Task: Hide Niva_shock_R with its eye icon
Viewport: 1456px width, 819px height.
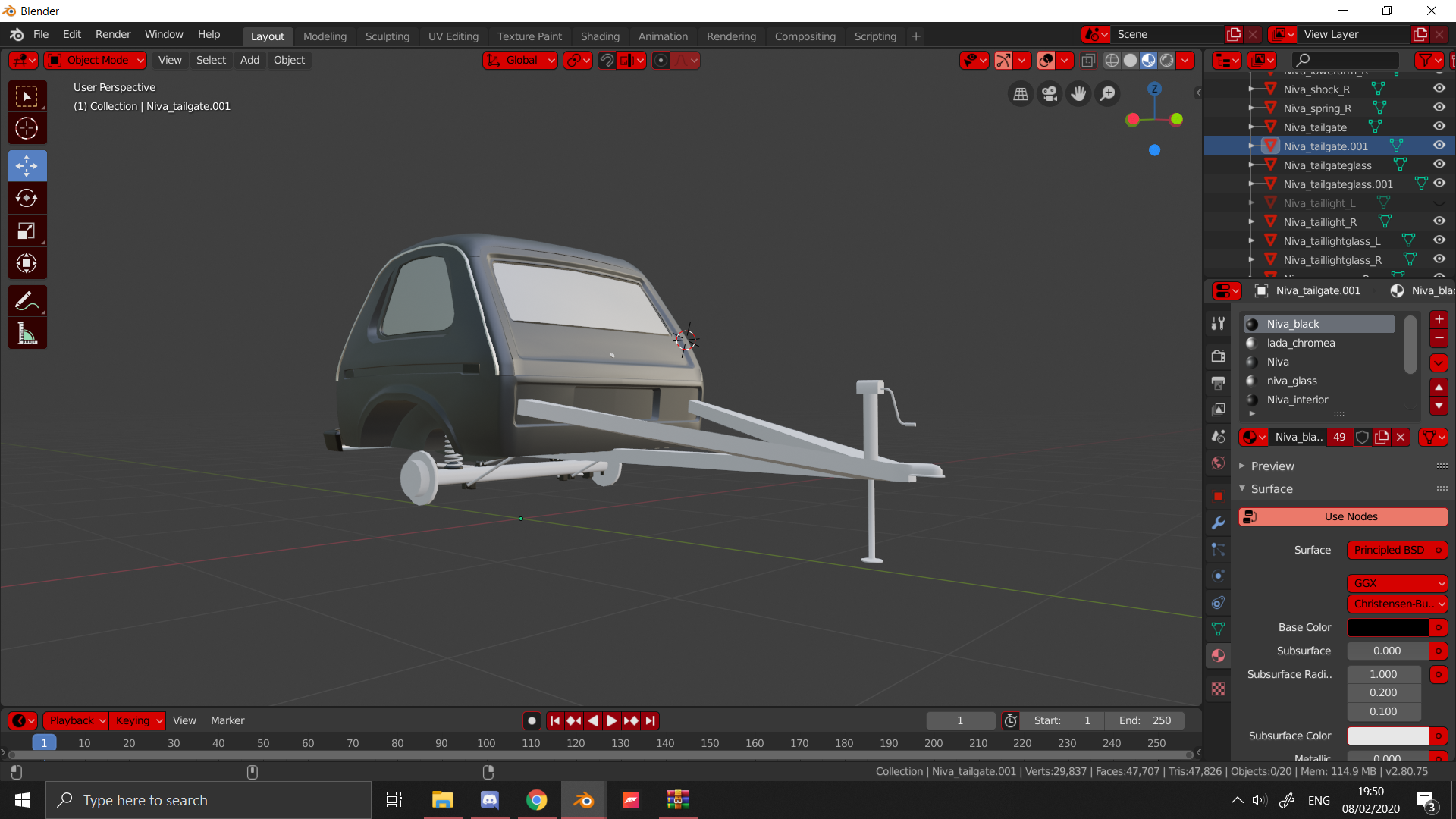Action: click(1439, 89)
